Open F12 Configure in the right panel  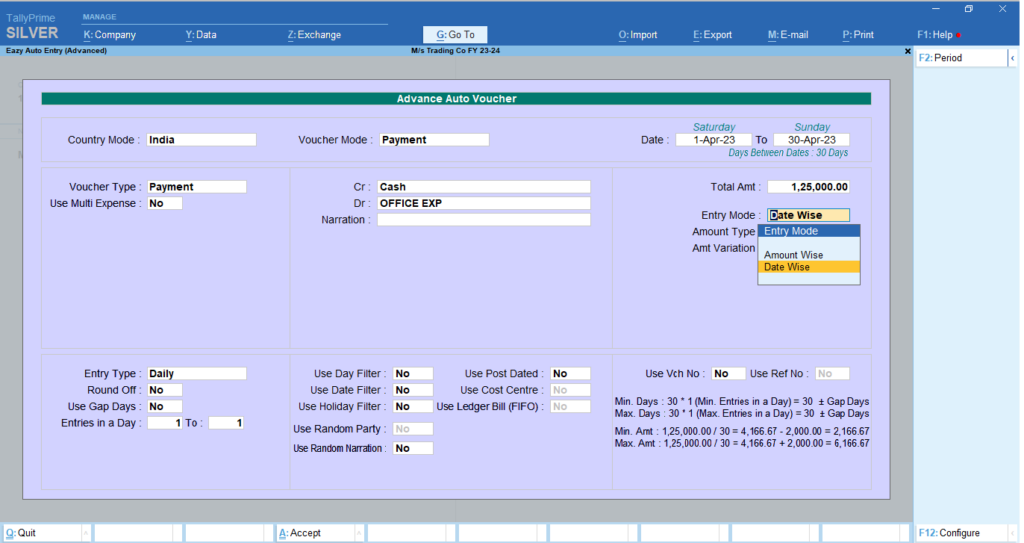pyautogui.click(x=960, y=533)
